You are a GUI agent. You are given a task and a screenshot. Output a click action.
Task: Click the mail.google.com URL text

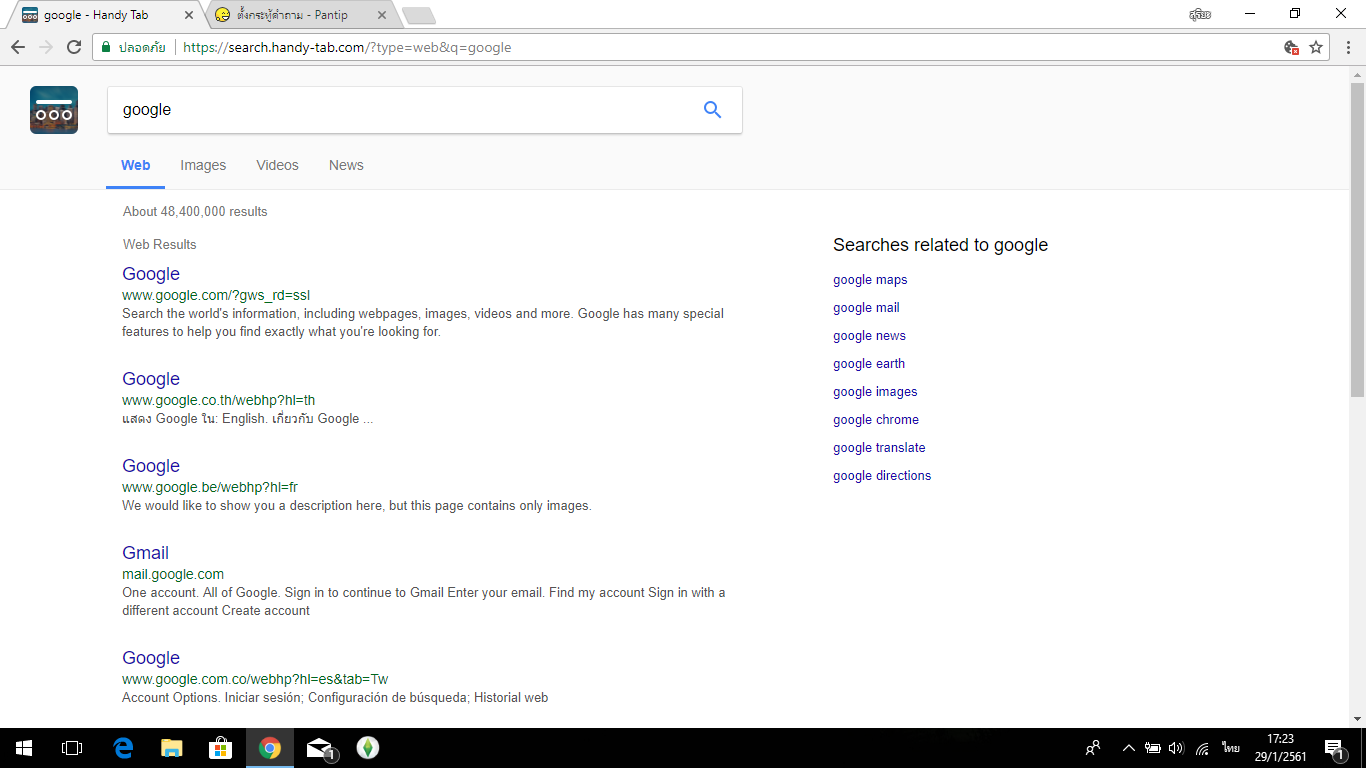click(173, 574)
